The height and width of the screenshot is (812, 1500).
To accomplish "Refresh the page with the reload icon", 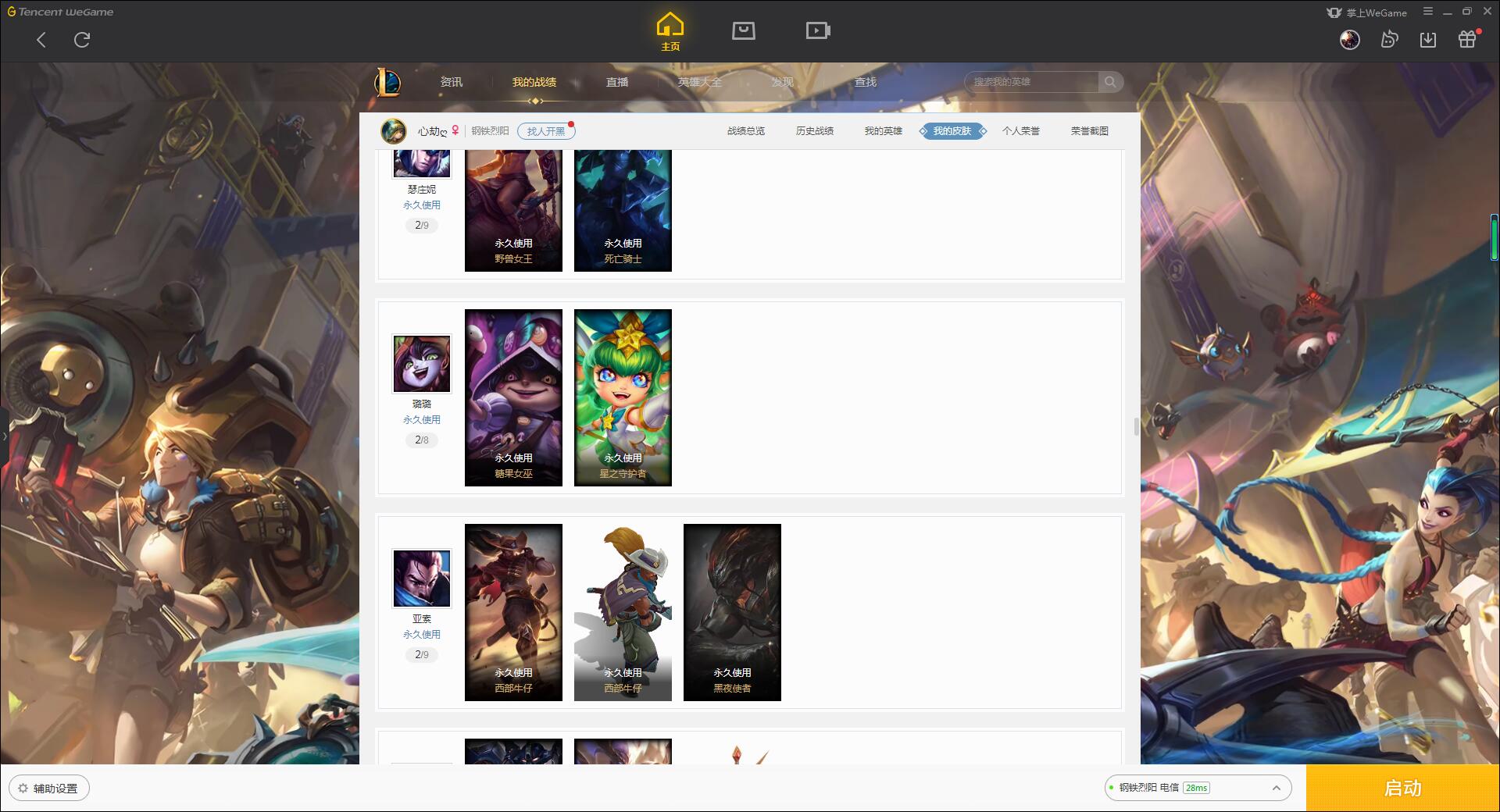I will click(x=82, y=40).
